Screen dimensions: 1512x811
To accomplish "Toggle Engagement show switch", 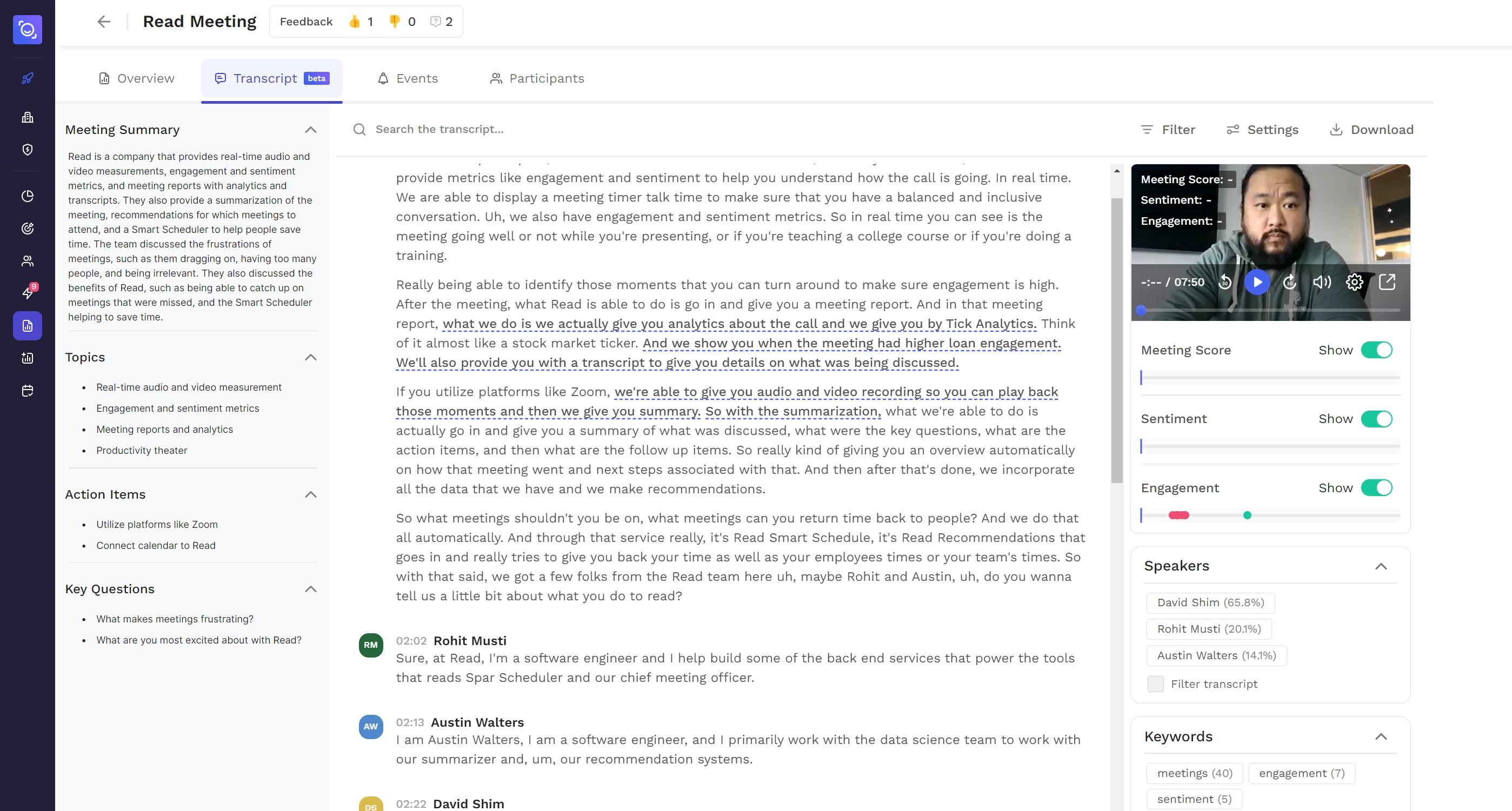I will (x=1376, y=488).
